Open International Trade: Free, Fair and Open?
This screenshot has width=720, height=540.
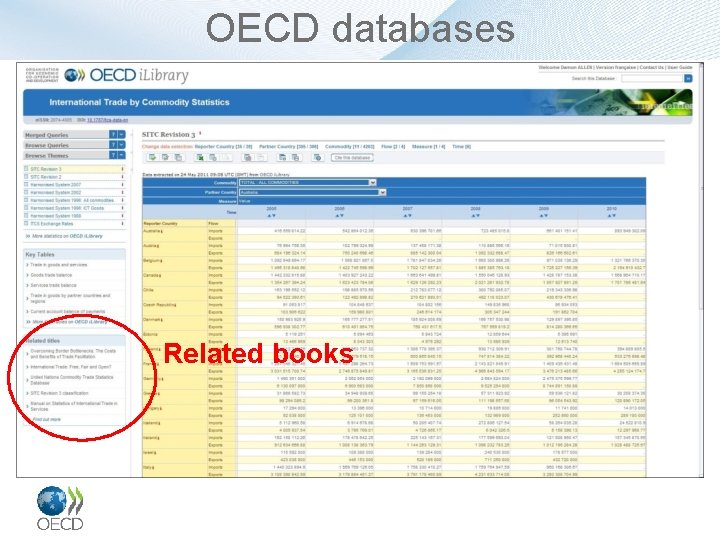71,367
